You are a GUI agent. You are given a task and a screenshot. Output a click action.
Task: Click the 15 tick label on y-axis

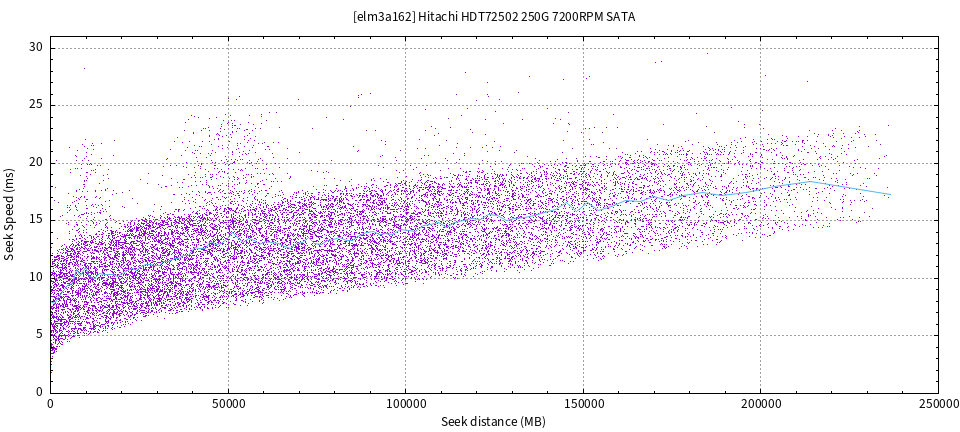click(x=36, y=220)
